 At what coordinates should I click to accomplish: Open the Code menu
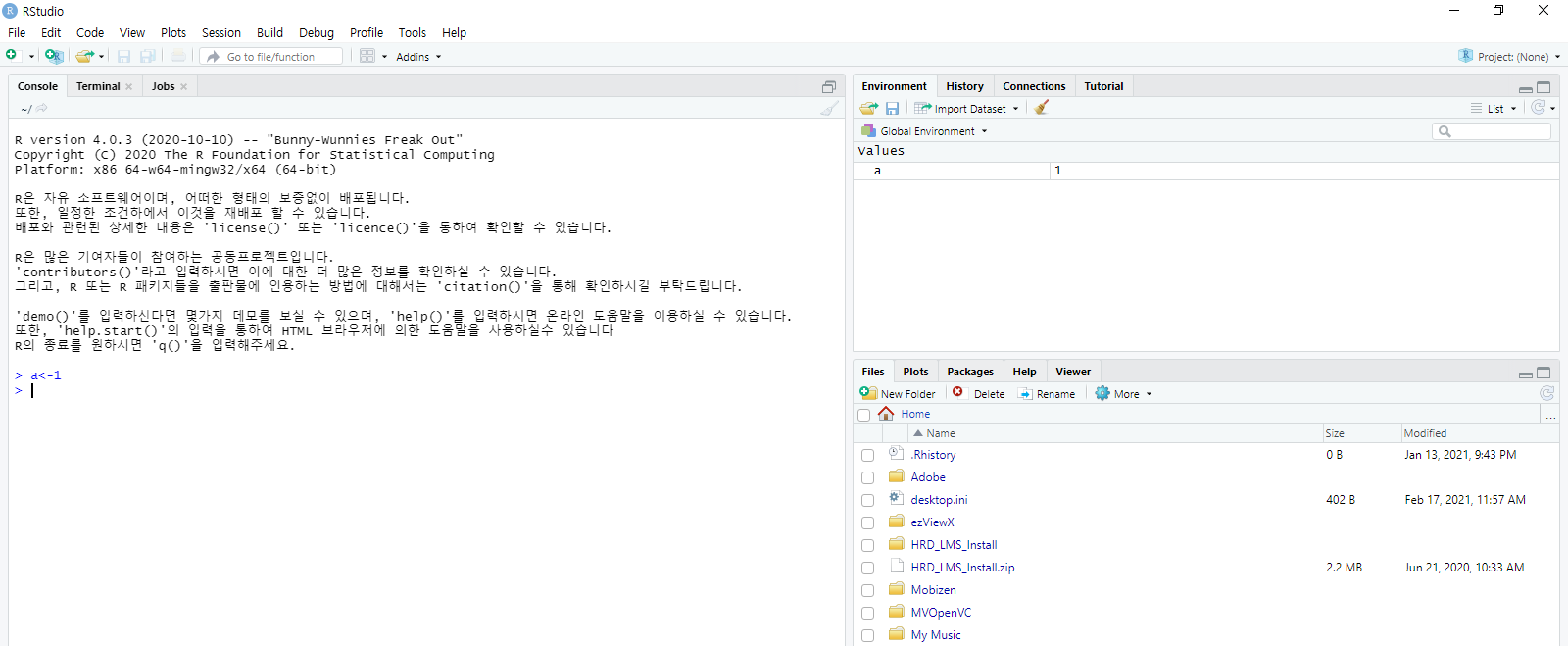click(x=90, y=32)
